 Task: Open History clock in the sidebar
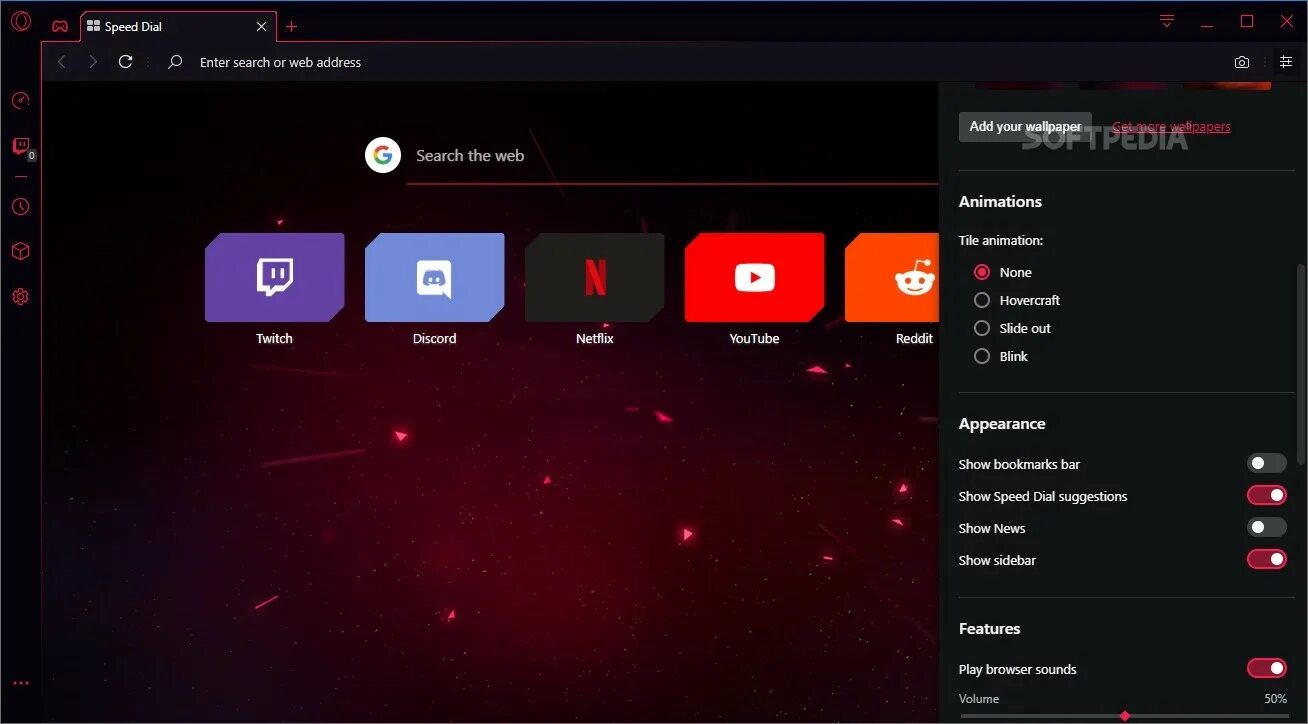[20, 207]
